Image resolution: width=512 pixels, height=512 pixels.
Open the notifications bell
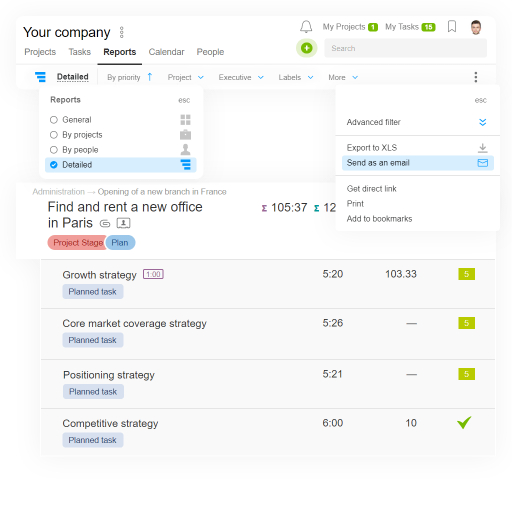click(x=306, y=27)
